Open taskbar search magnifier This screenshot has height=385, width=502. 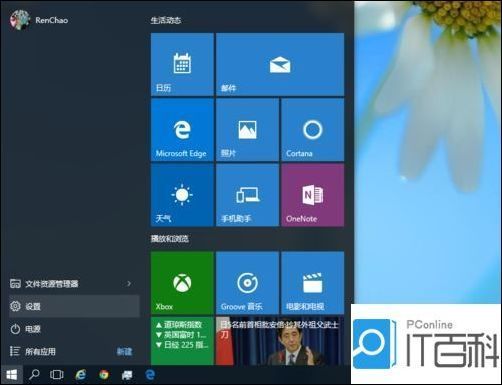[34, 375]
